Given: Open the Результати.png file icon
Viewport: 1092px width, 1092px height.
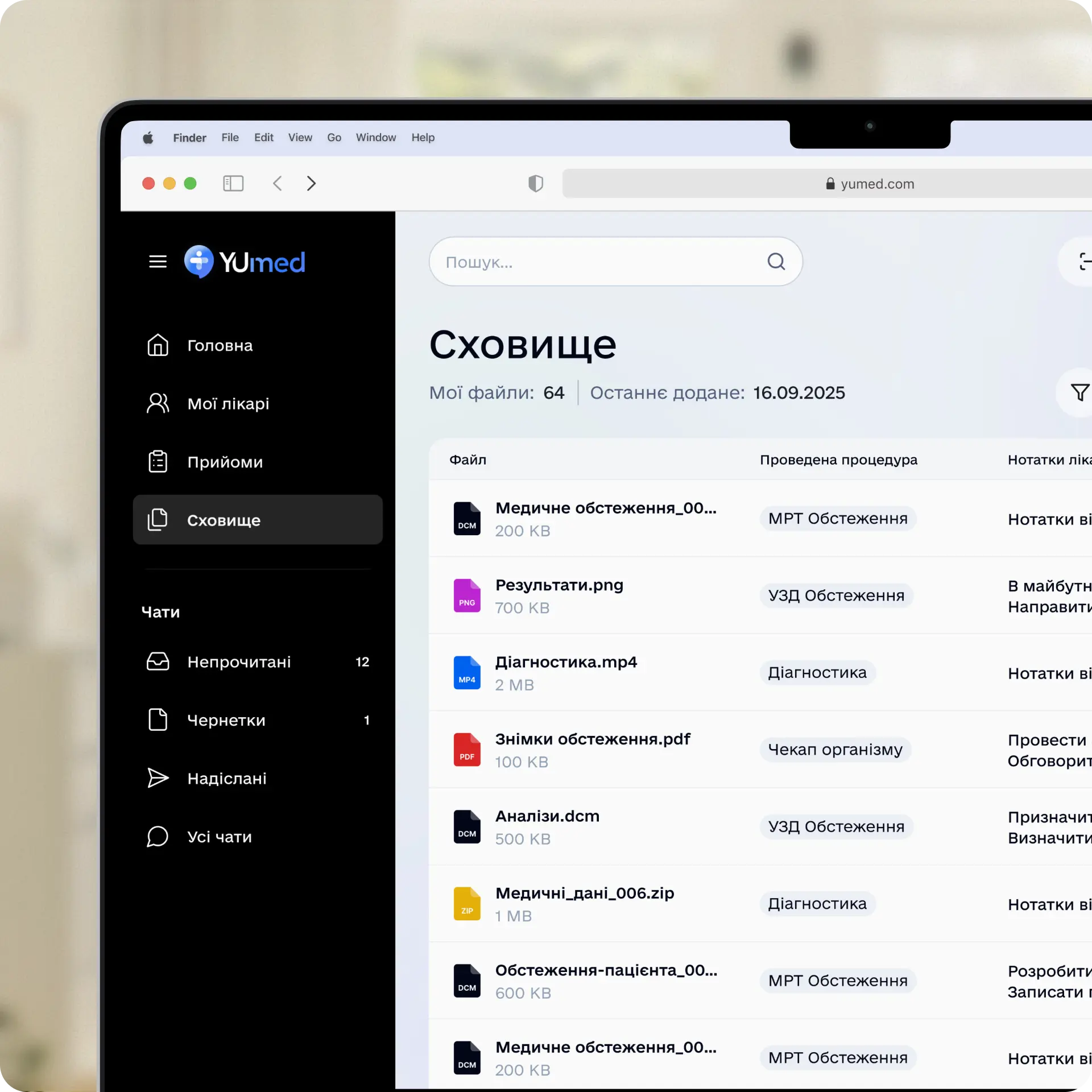Looking at the screenshot, I should point(466,595).
